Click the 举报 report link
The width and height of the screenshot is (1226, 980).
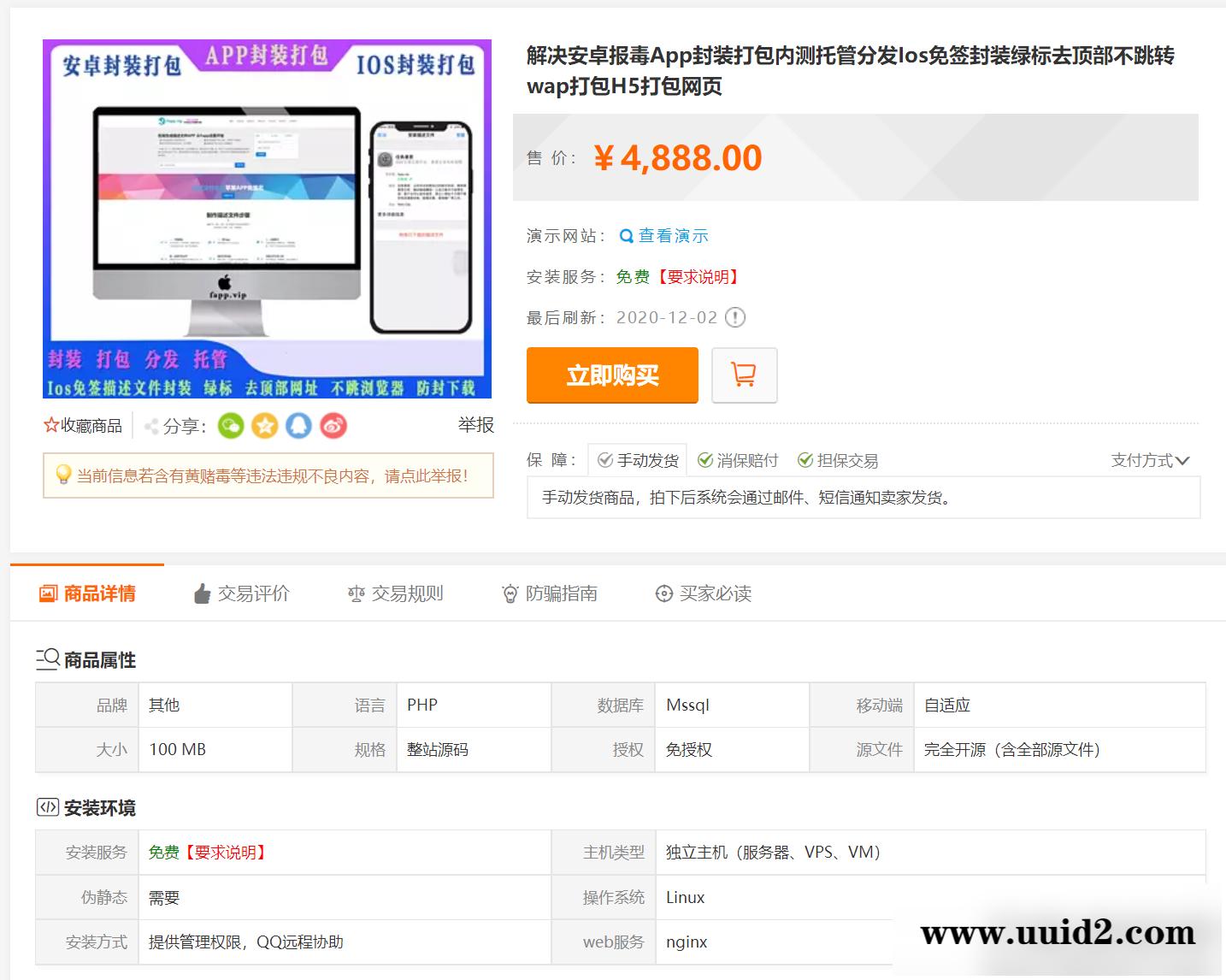(x=476, y=425)
